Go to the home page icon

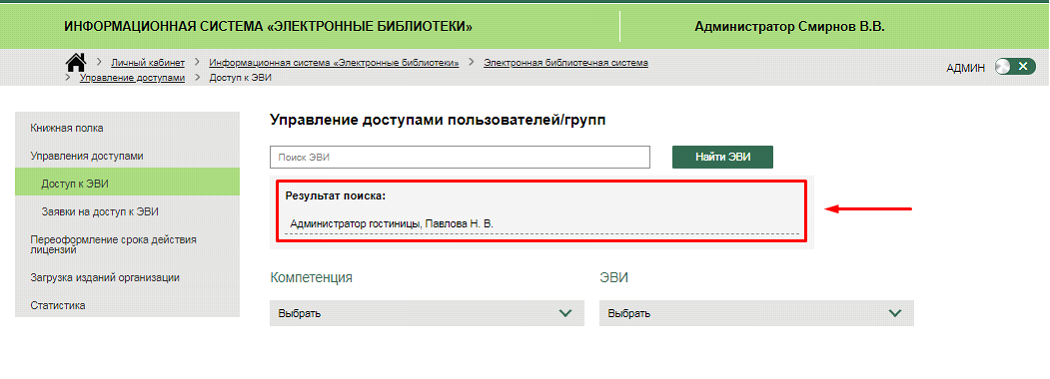[76, 62]
